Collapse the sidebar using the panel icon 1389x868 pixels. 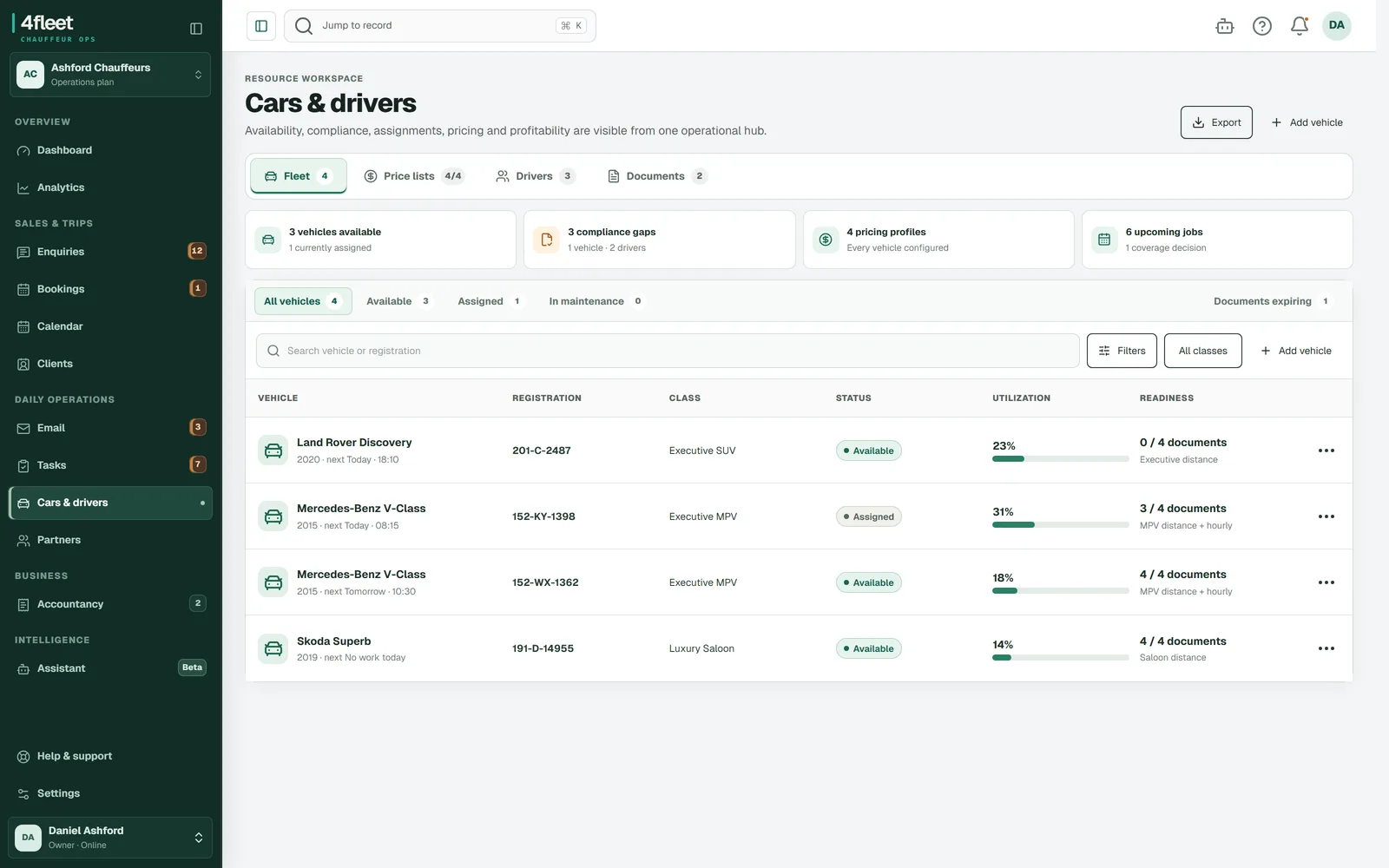(x=196, y=29)
